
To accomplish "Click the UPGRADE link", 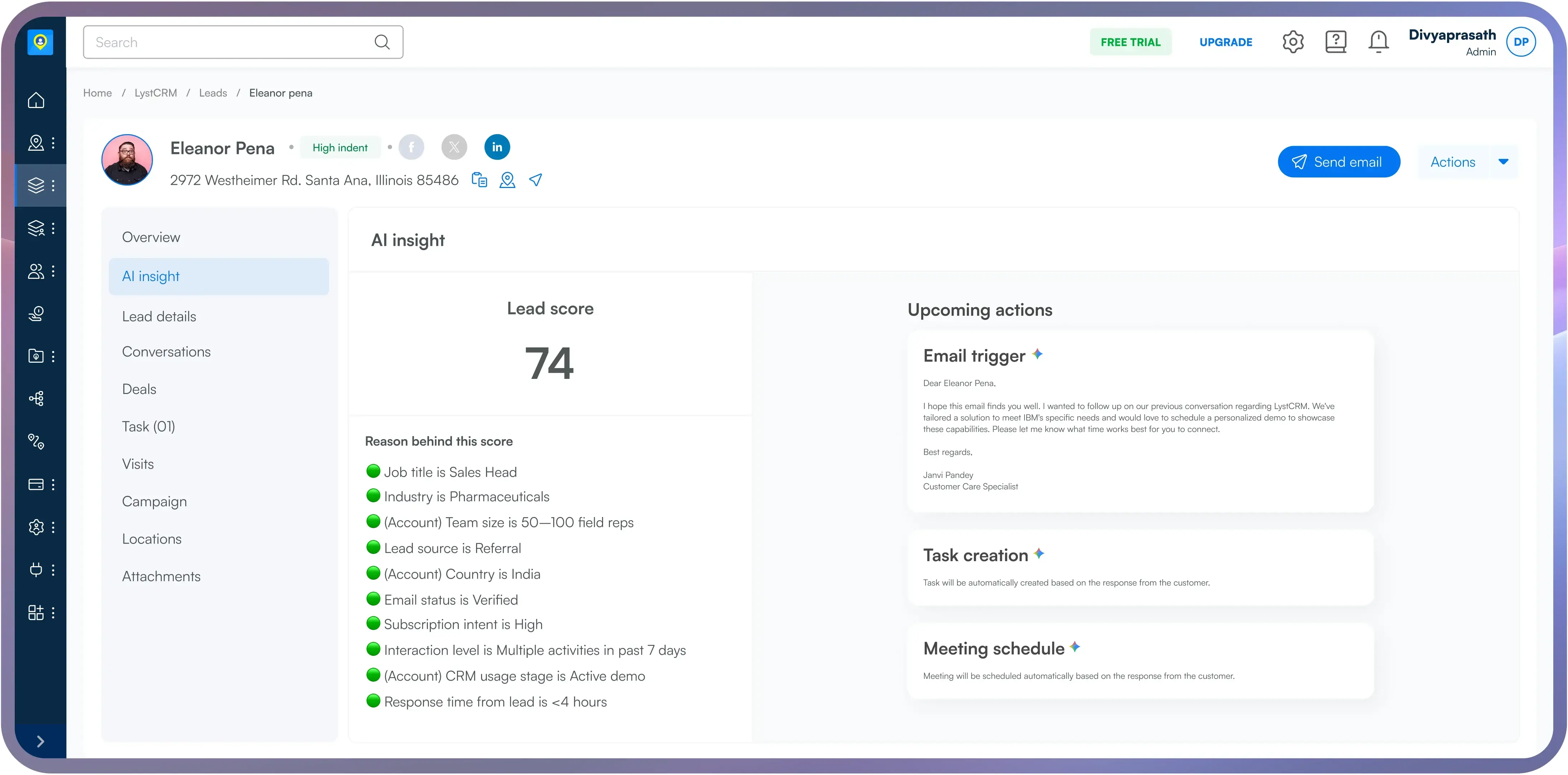I will click(x=1225, y=42).
